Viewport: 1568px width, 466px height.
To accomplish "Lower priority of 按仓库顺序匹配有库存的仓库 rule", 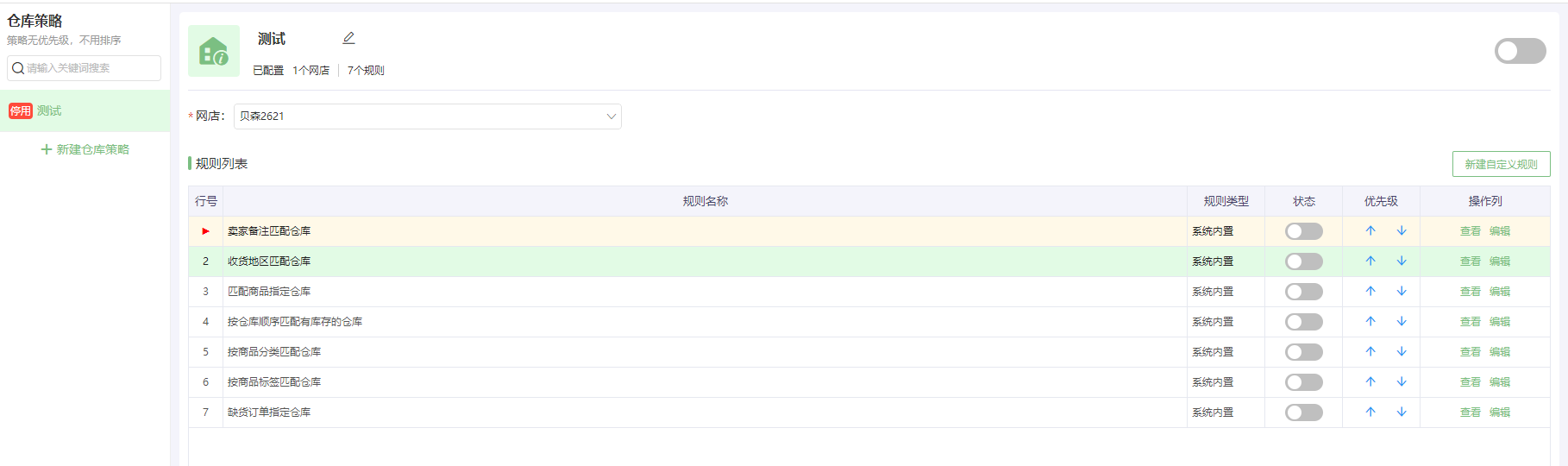I will pos(1402,321).
